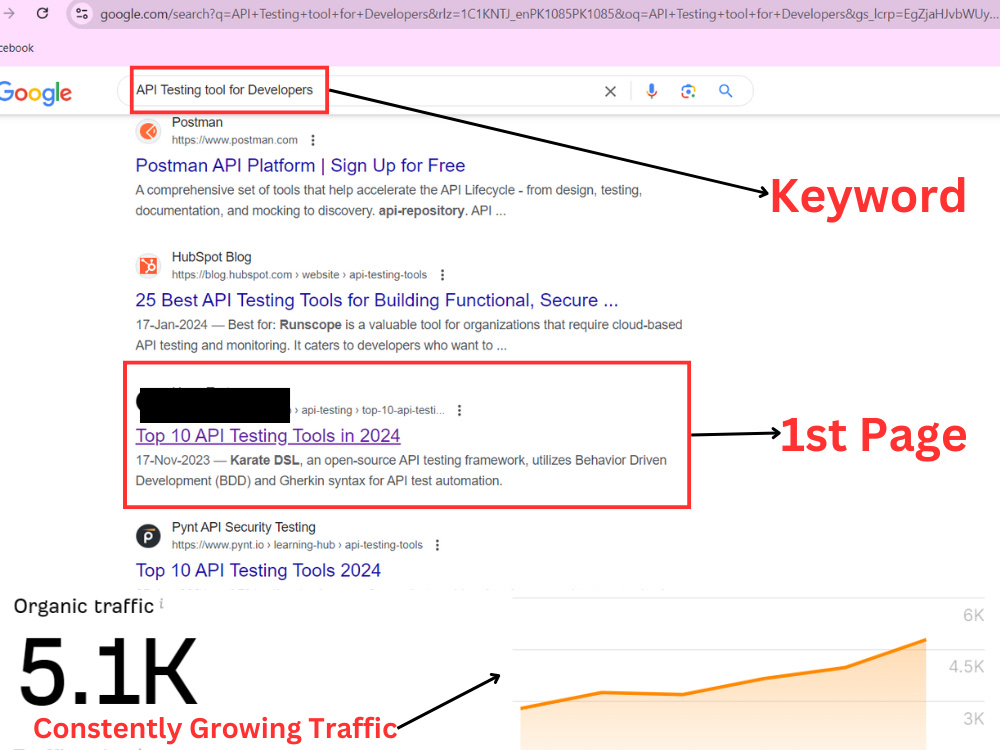Screen dimensions: 1000x750
Task: Click the Runscope snippet text
Action: (x=311, y=325)
